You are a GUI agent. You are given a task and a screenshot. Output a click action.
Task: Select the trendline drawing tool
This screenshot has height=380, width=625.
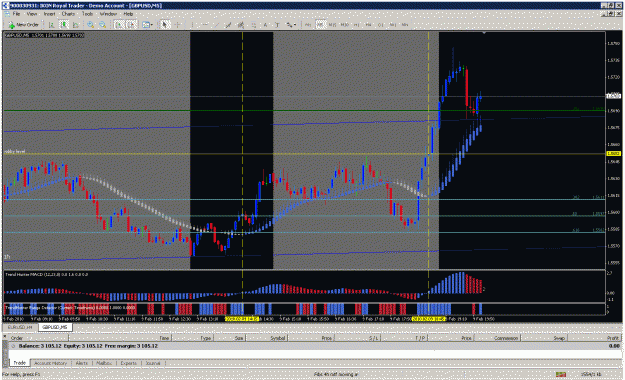(x=217, y=25)
